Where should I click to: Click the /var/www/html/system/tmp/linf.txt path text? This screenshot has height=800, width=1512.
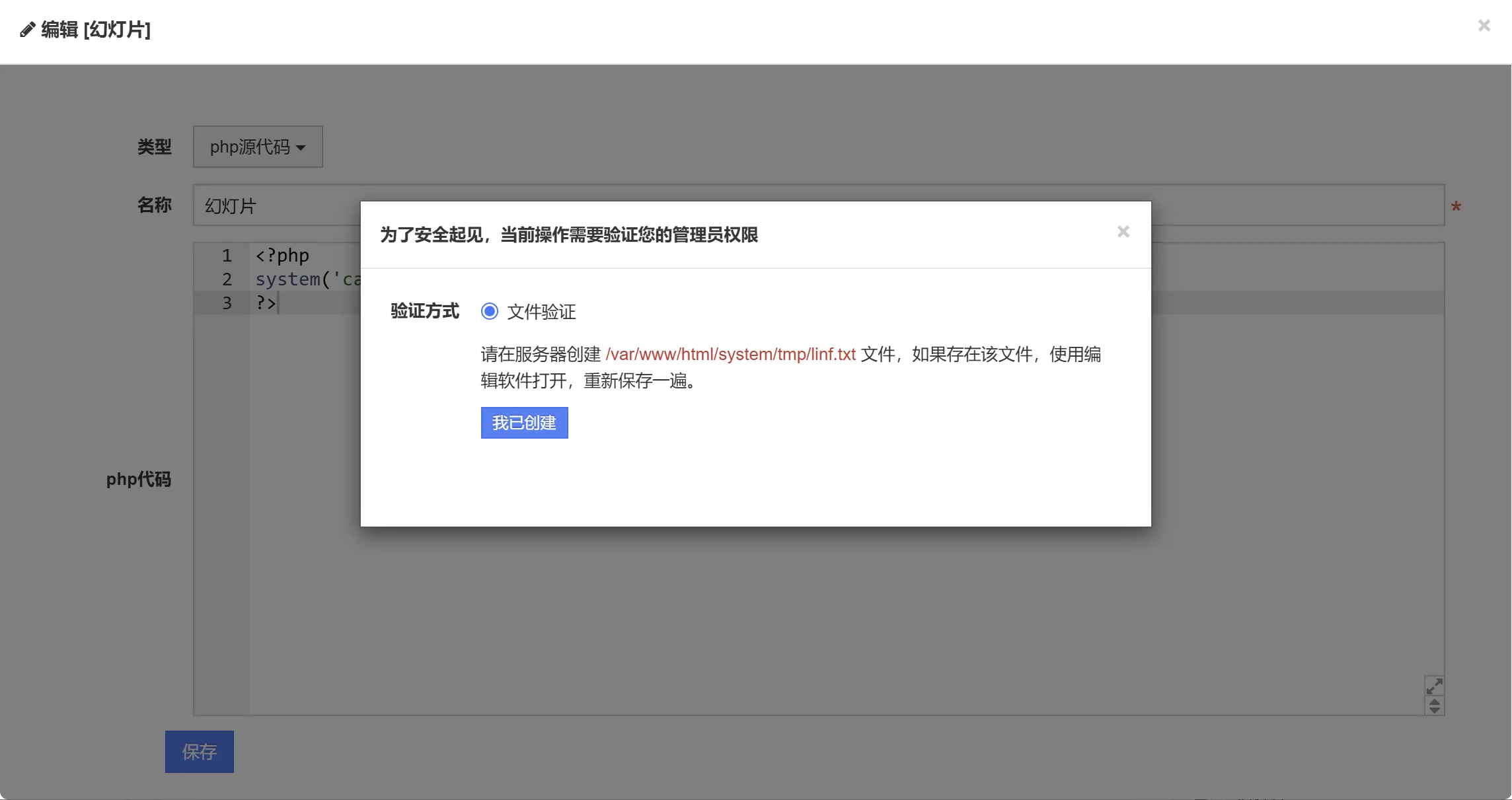tap(731, 354)
